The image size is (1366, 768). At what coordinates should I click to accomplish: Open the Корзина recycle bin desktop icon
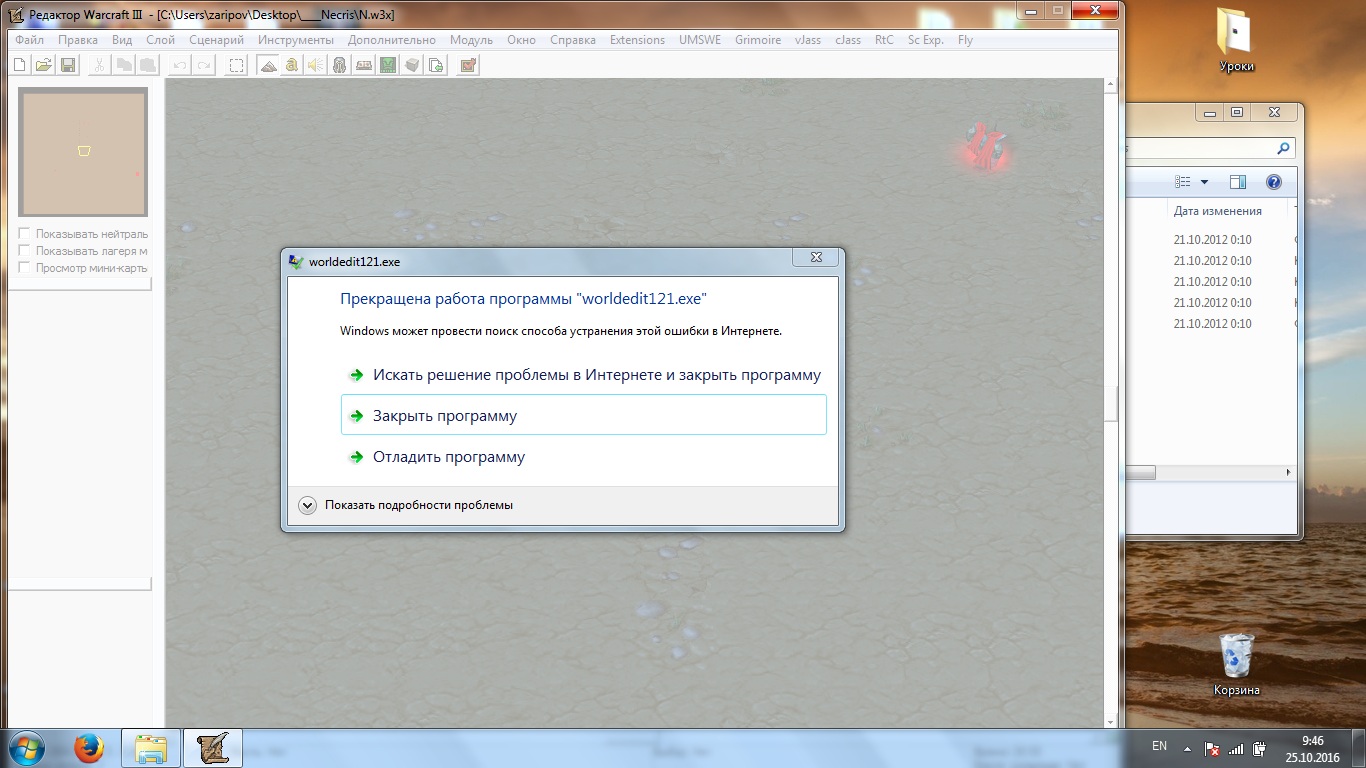pos(1237,664)
